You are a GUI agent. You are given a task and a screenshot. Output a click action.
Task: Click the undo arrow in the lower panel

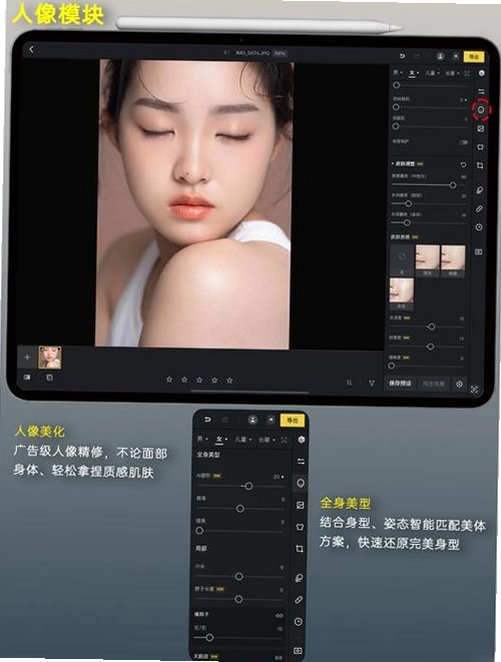pyautogui.click(x=207, y=420)
